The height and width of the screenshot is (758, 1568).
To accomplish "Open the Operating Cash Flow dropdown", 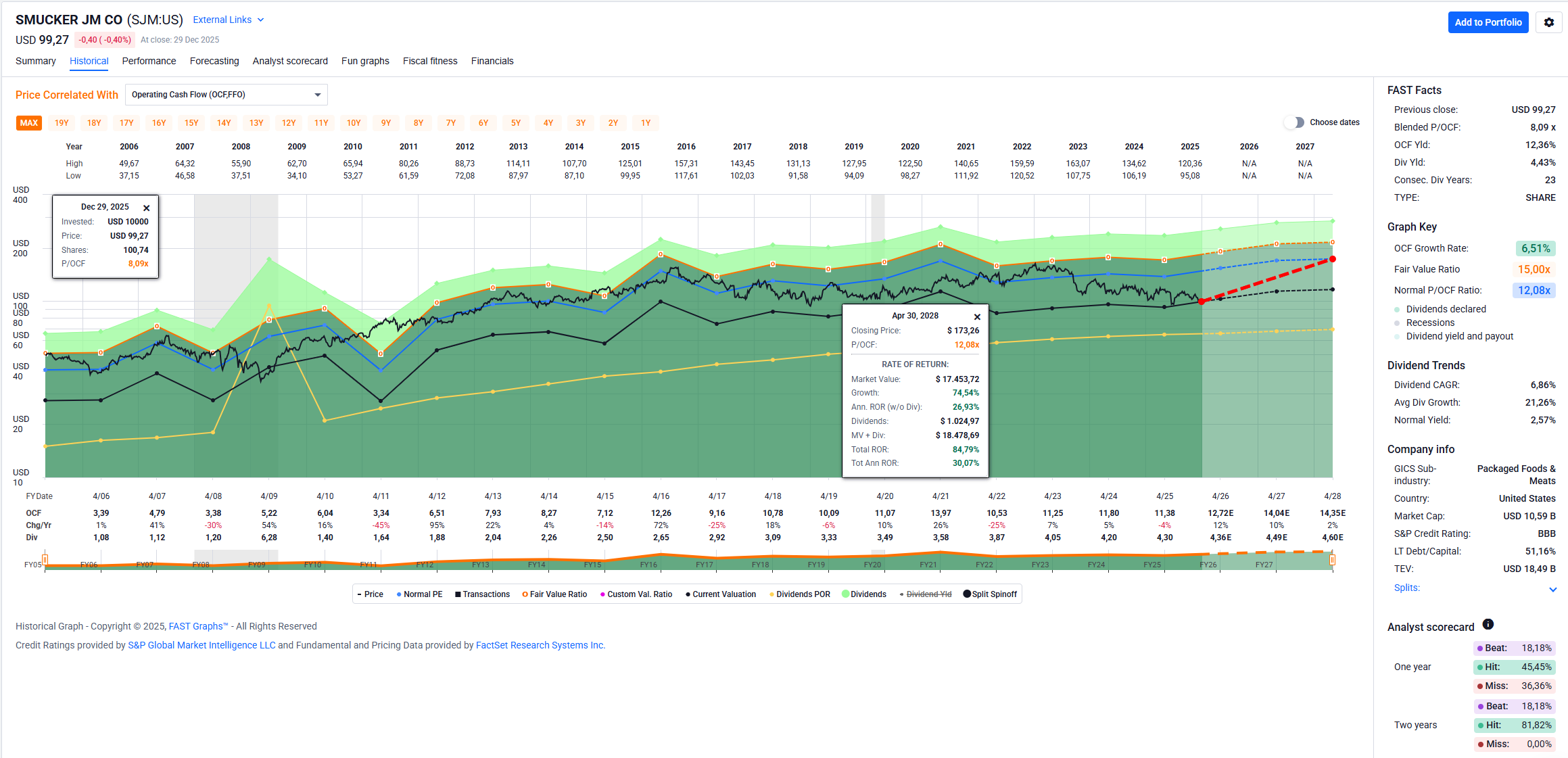I will click(226, 95).
